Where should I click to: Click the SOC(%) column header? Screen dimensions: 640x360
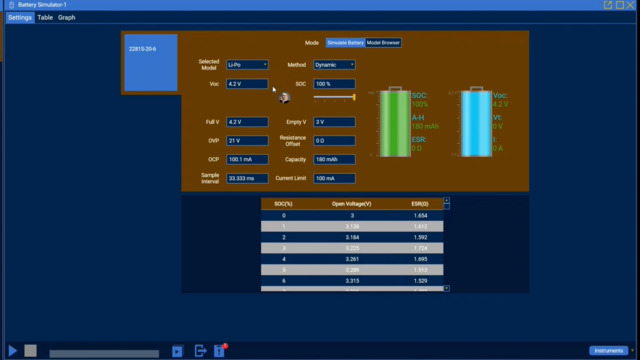283,204
